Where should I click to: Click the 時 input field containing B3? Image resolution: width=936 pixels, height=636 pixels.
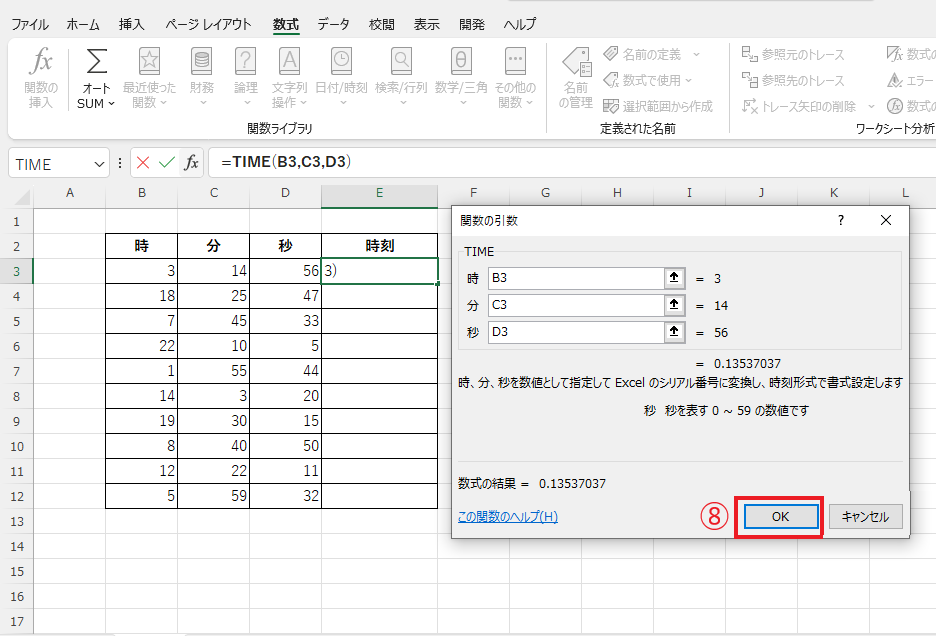pyautogui.click(x=576, y=278)
